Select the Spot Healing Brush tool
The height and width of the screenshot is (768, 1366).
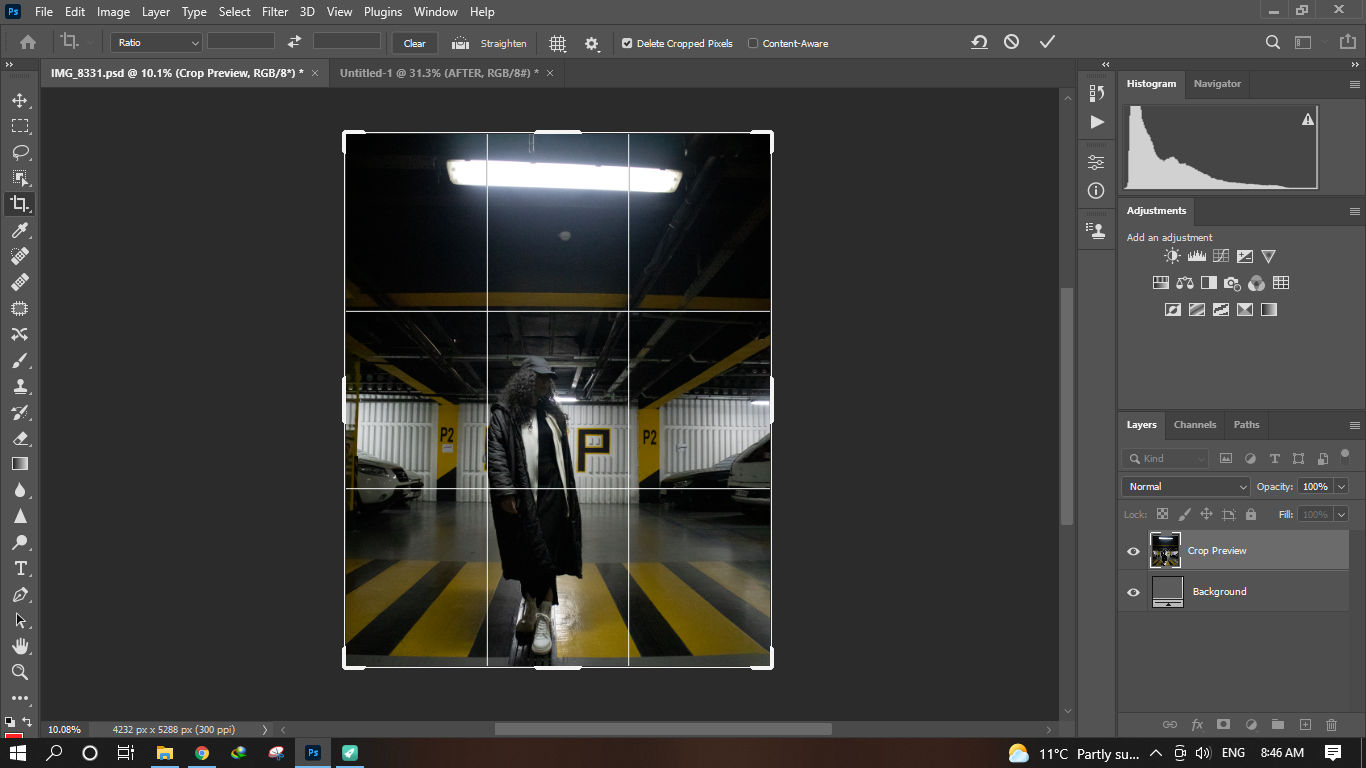(x=19, y=257)
